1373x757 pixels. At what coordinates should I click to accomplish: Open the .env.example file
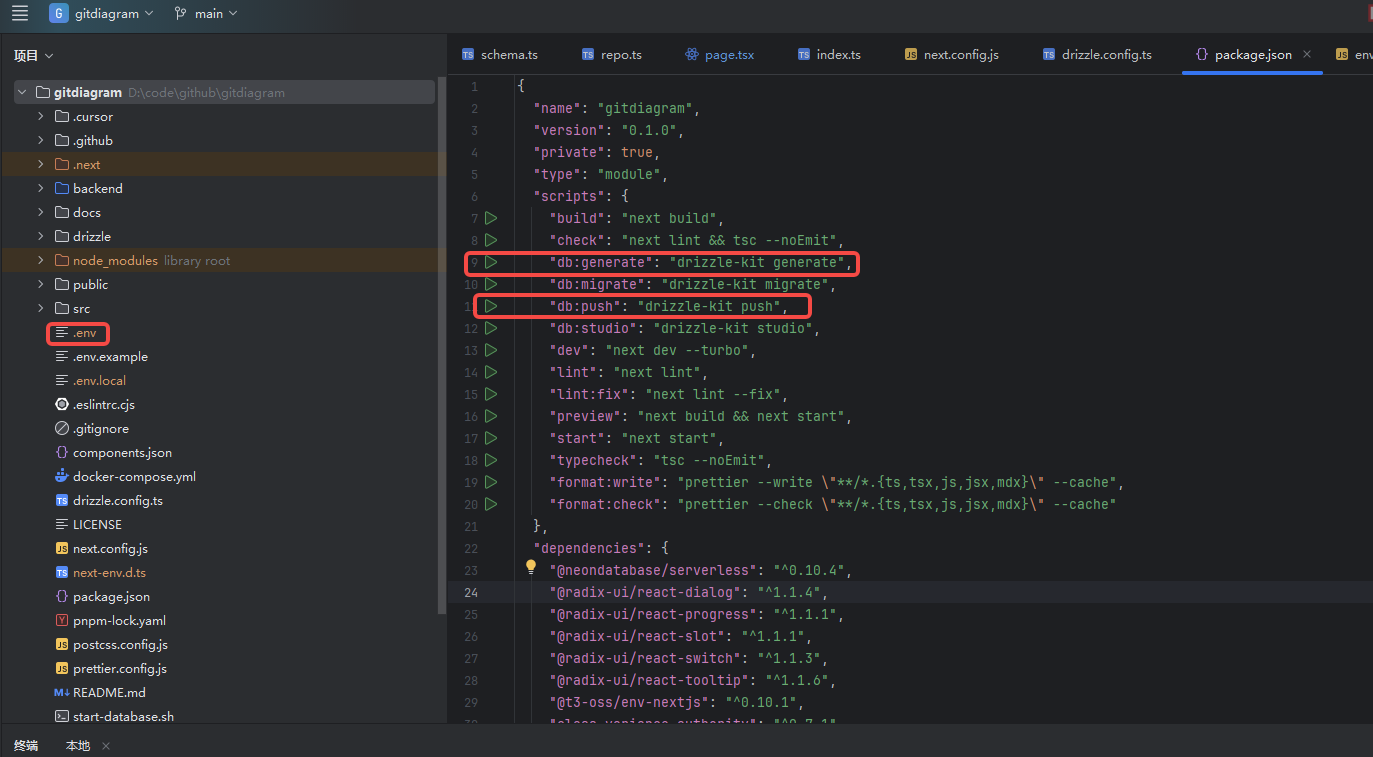pyautogui.click(x=101, y=356)
